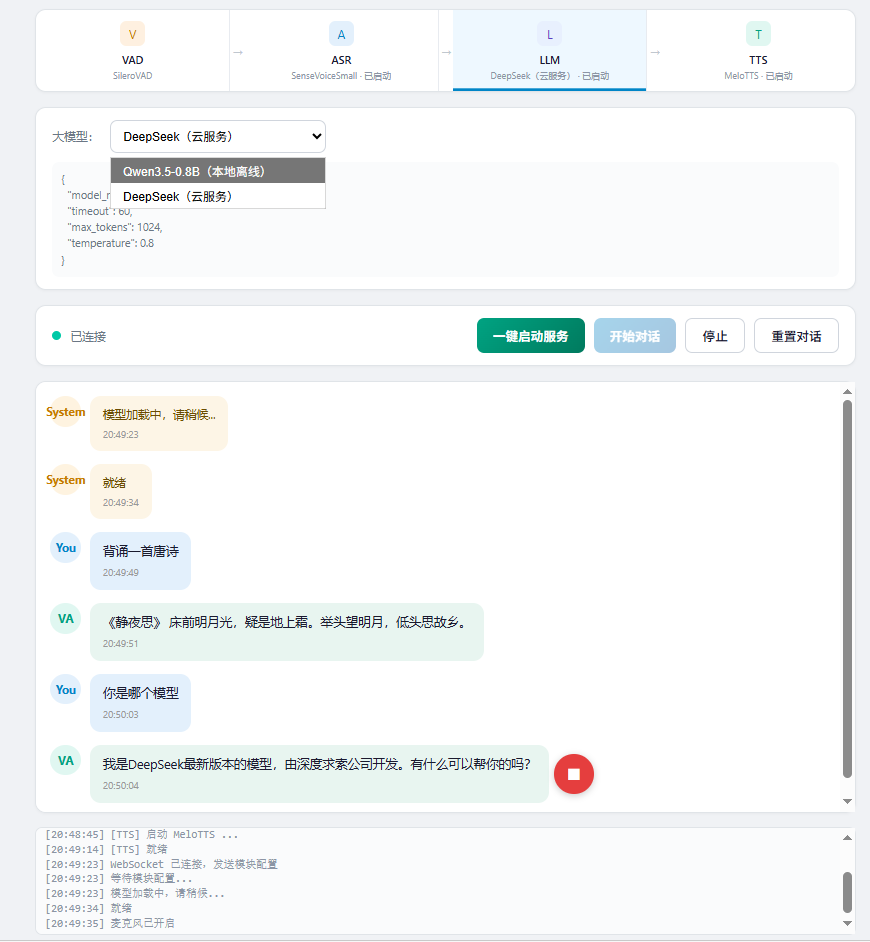Click You avatar beside 背诵一首唐诗

point(65,547)
